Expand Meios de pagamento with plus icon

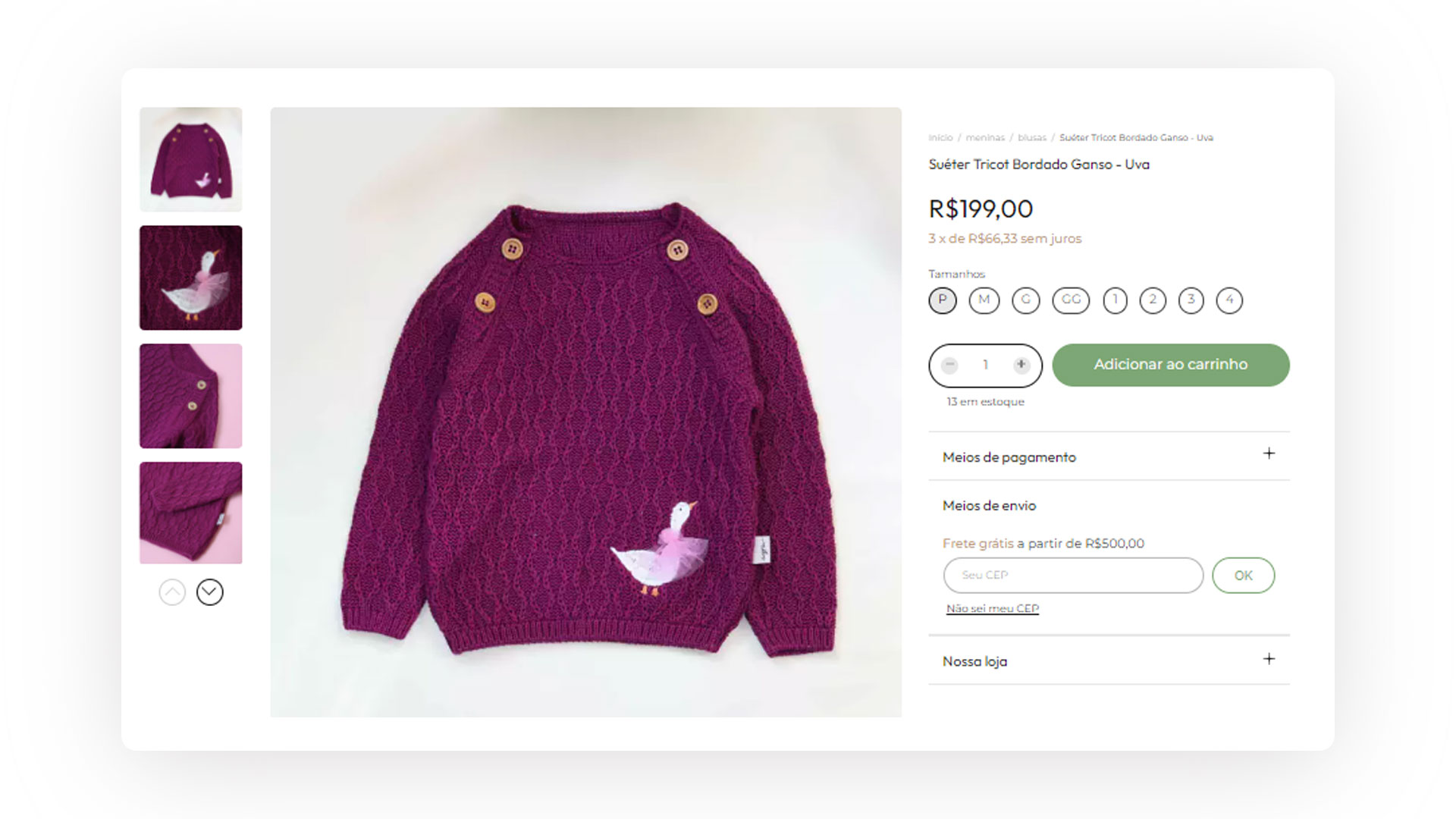click(1269, 453)
